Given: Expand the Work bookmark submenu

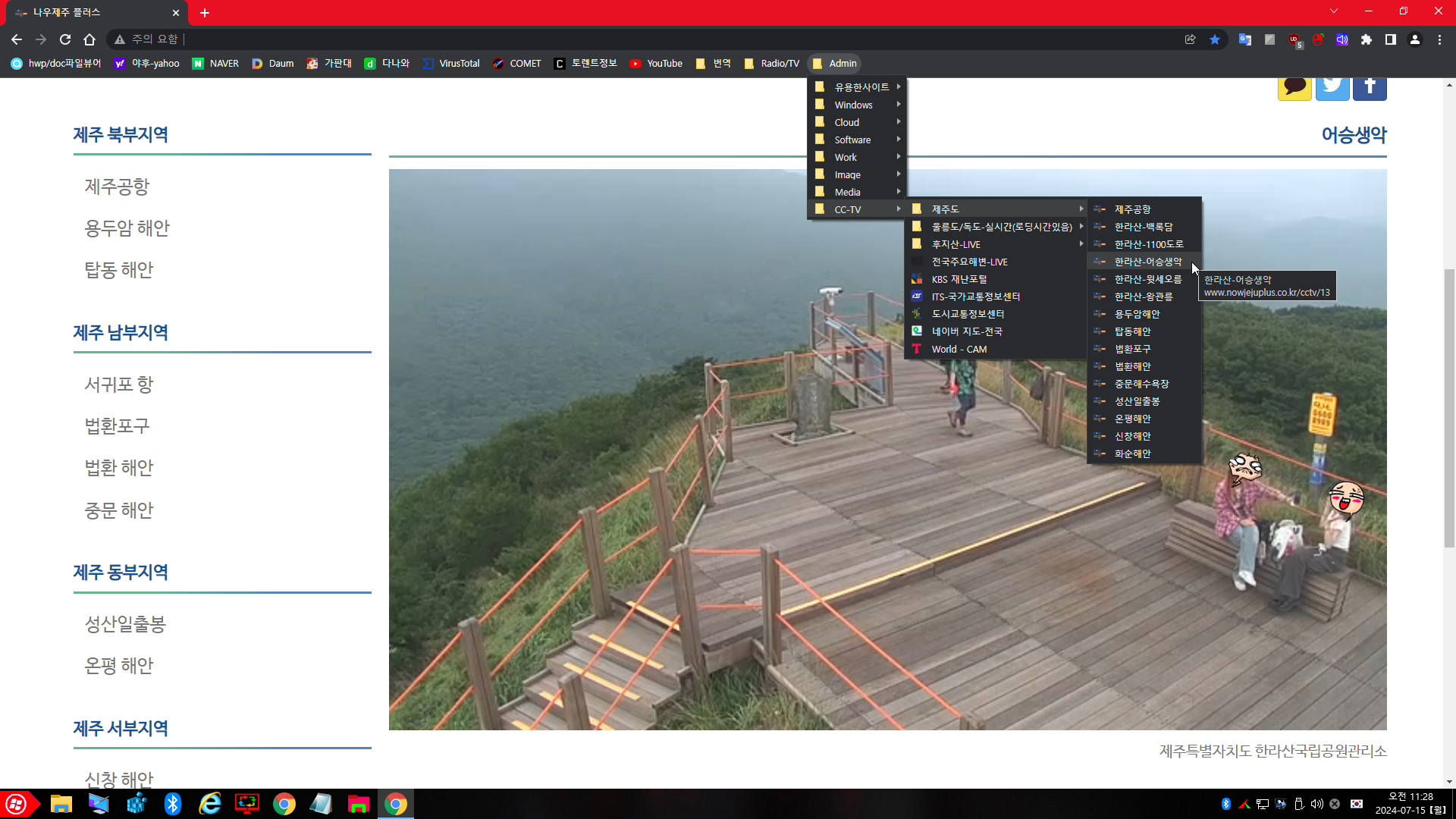Looking at the screenshot, I should click(x=857, y=157).
